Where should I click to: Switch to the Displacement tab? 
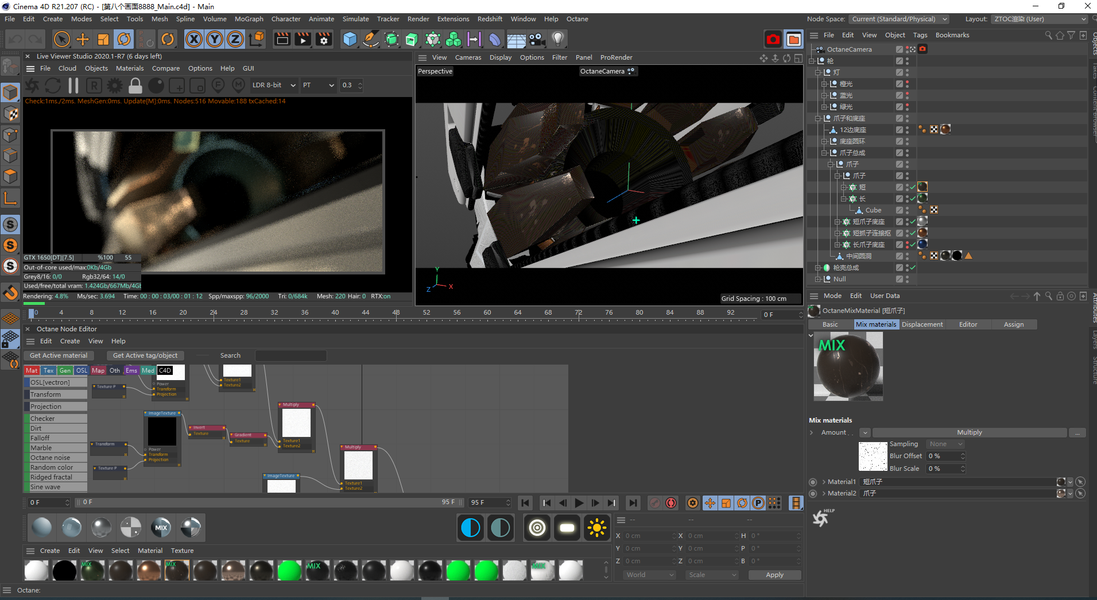point(922,324)
